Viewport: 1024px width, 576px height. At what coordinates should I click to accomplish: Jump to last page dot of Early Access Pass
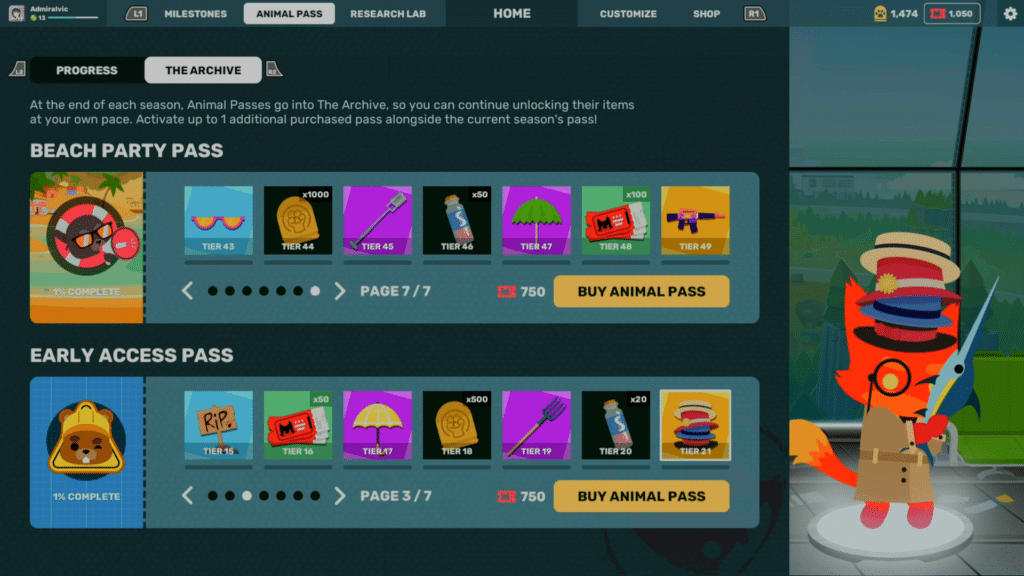[315, 496]
